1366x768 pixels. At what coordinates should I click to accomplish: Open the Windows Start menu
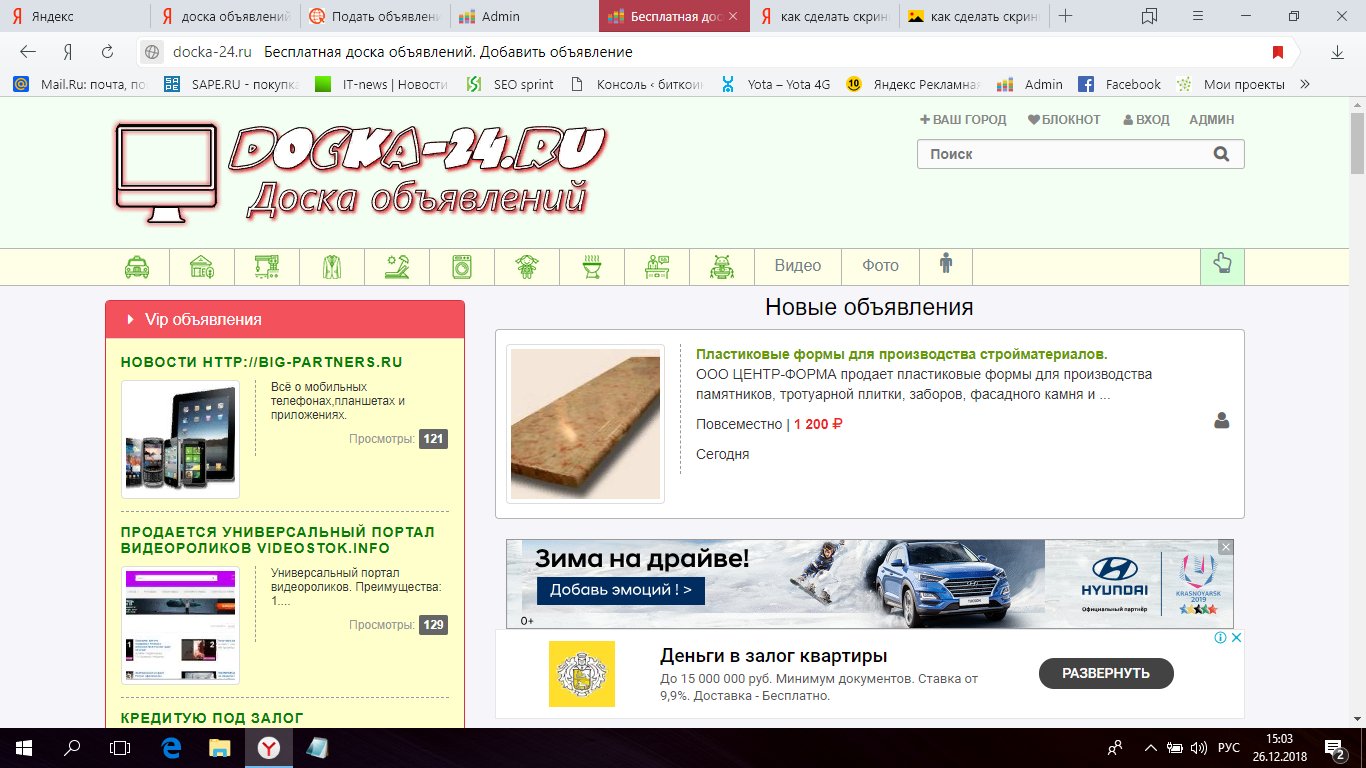[x=22, y=747]
